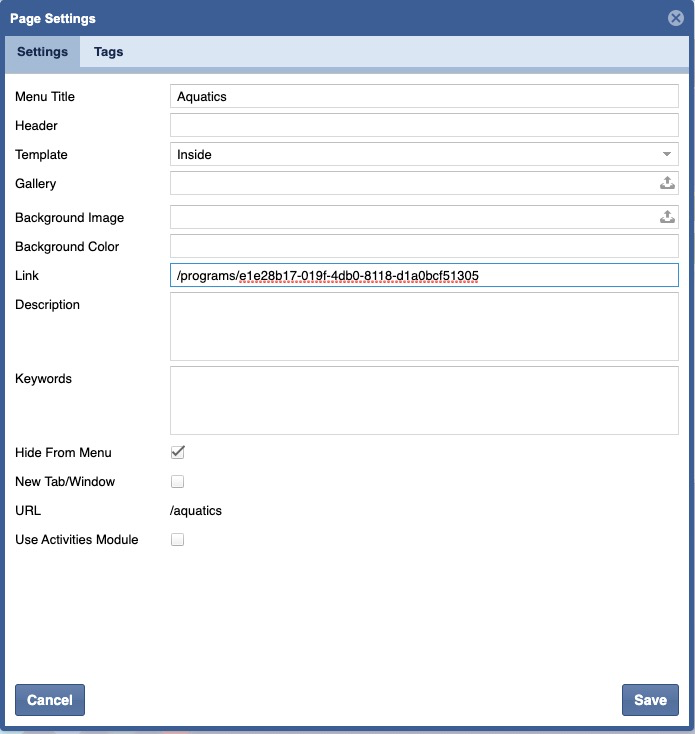Click the Background Image upload icon
The image size is (695, 734).
coord(667,217)
